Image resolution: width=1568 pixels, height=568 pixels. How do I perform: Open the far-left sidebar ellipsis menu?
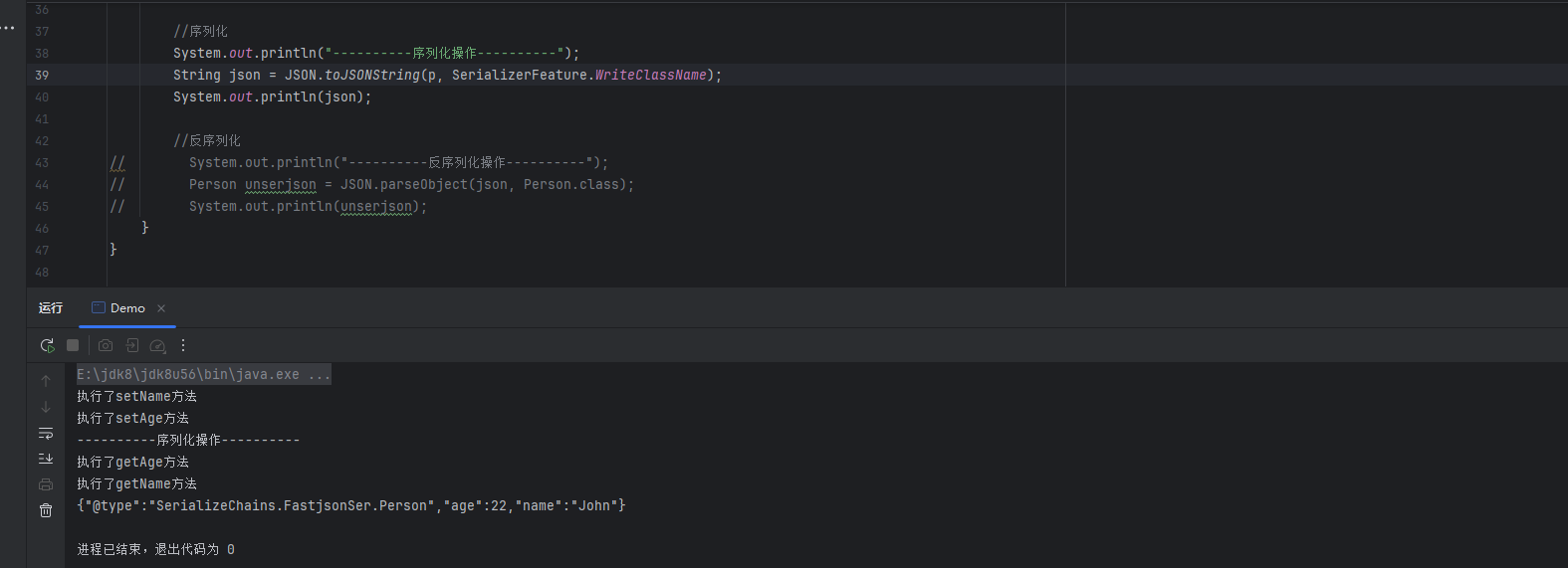coord(8,28)
